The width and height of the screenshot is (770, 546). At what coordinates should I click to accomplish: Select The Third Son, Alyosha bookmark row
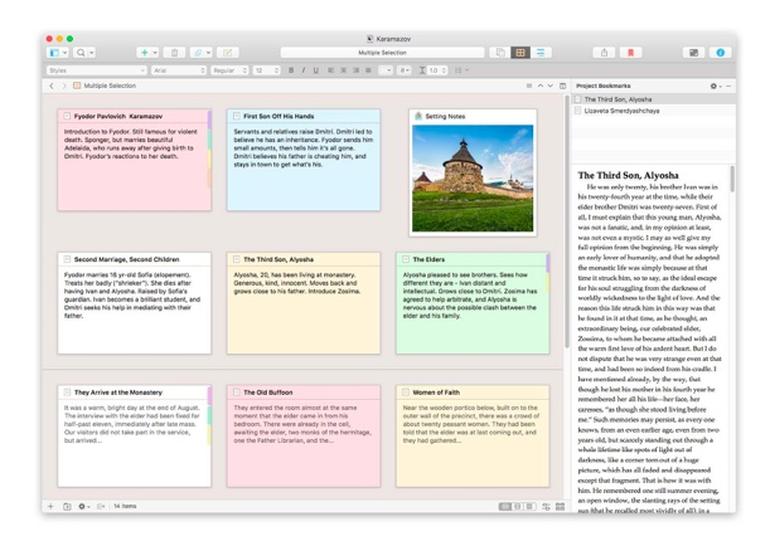(x=654, y=99)
